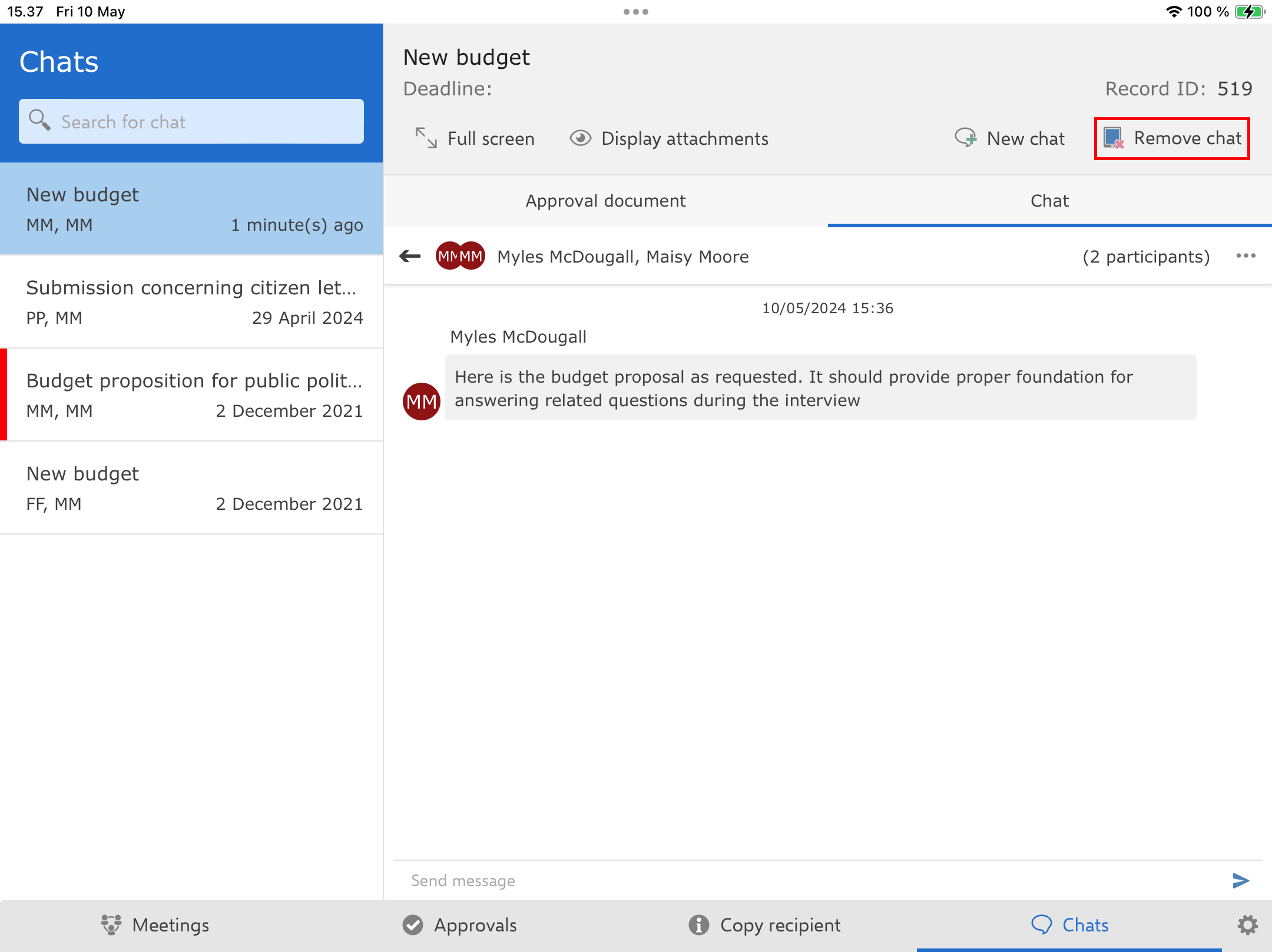Click the magnifying glass search icon
The image size is (1272, 952).
click(39, 121)
